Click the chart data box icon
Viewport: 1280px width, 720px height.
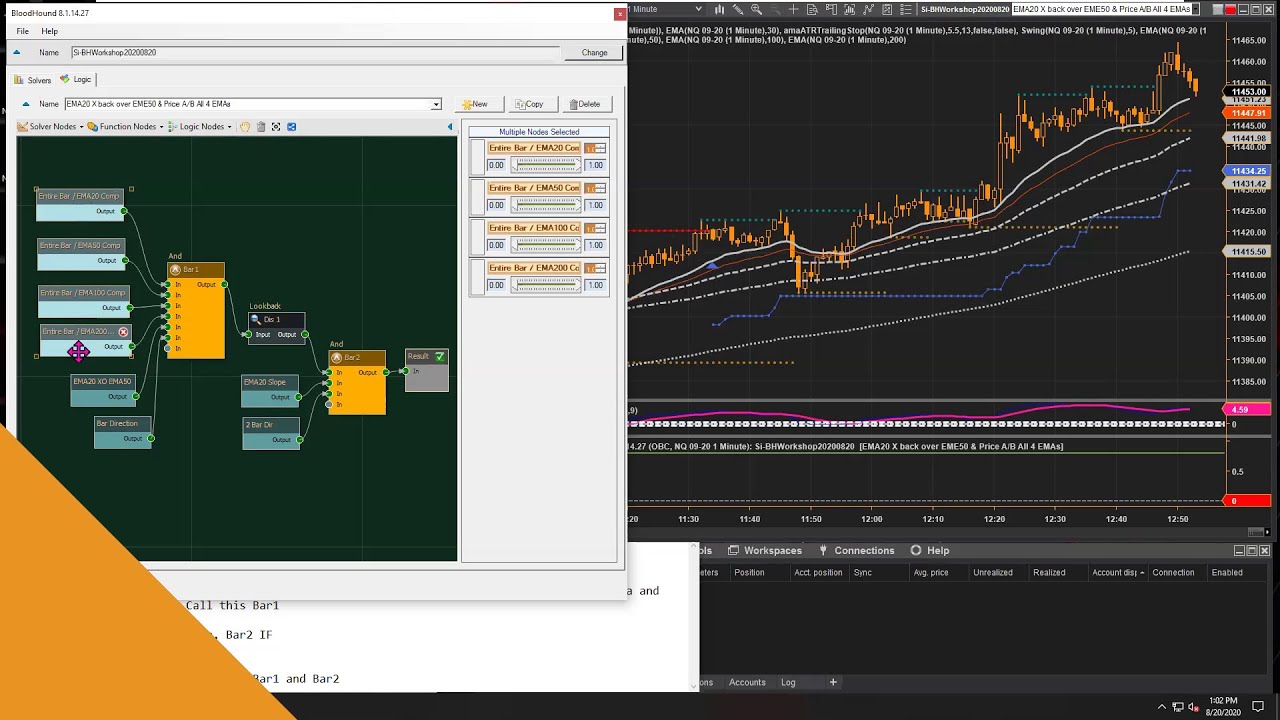pos(812,9)
